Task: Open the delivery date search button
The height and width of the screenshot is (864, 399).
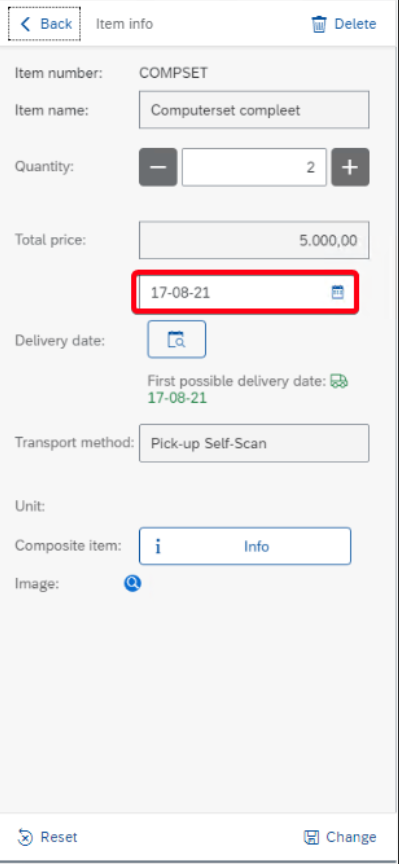Action: pos(176,339)
